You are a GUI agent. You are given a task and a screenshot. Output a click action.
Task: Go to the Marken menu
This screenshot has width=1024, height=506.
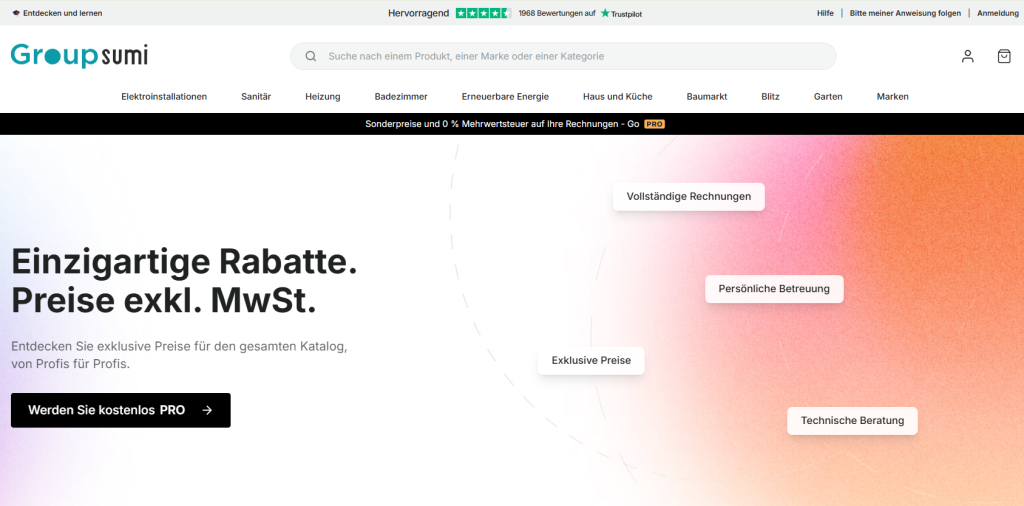(x=892, y=96)
